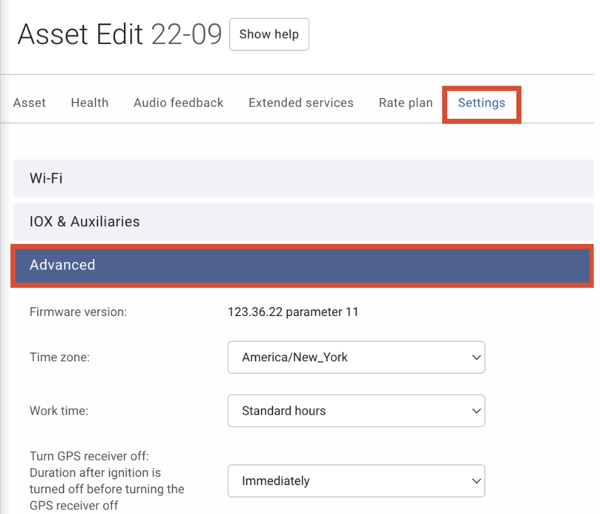600x514 pixels.
Task: Click the Standard hours chevron arrow
Action: [x=476, y=411]
